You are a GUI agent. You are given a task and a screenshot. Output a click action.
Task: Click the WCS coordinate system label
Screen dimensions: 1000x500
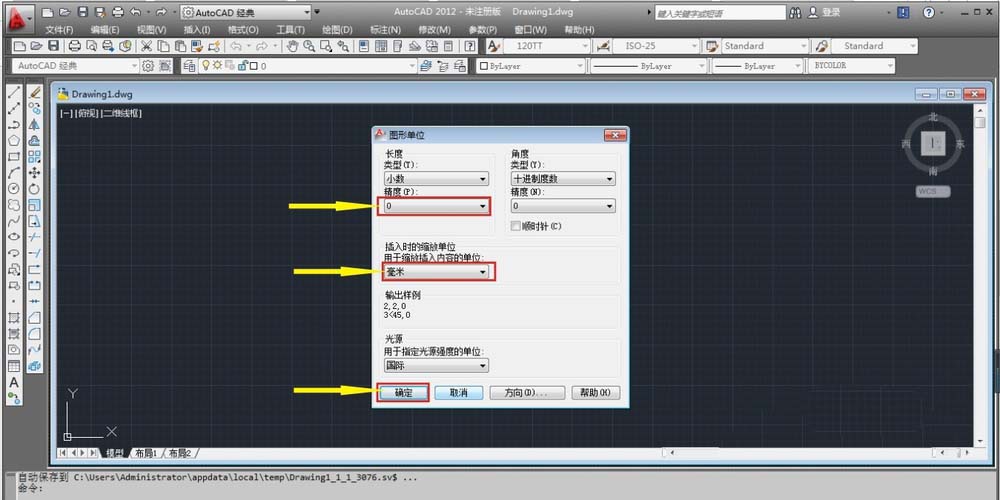[x=933, y=191]
